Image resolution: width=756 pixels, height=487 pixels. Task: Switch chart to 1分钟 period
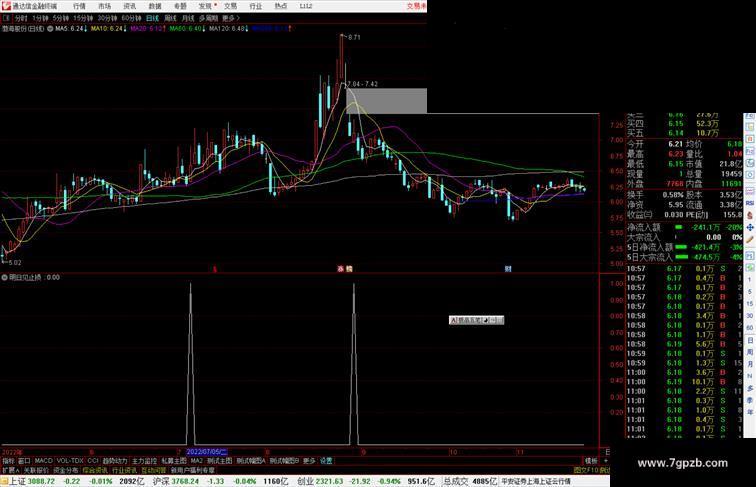click(x=40, y=18)
